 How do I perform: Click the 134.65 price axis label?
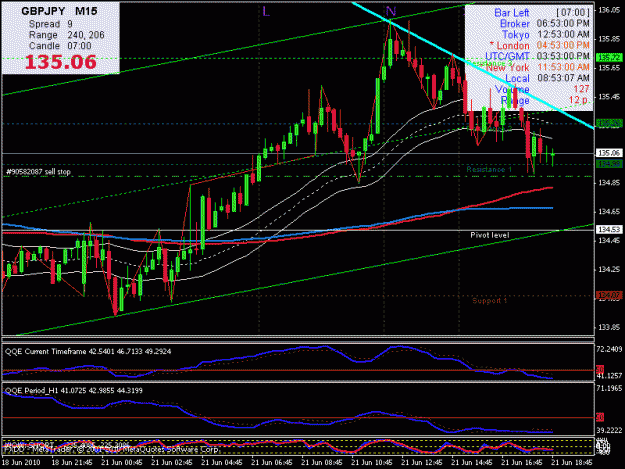click(609, 212)
